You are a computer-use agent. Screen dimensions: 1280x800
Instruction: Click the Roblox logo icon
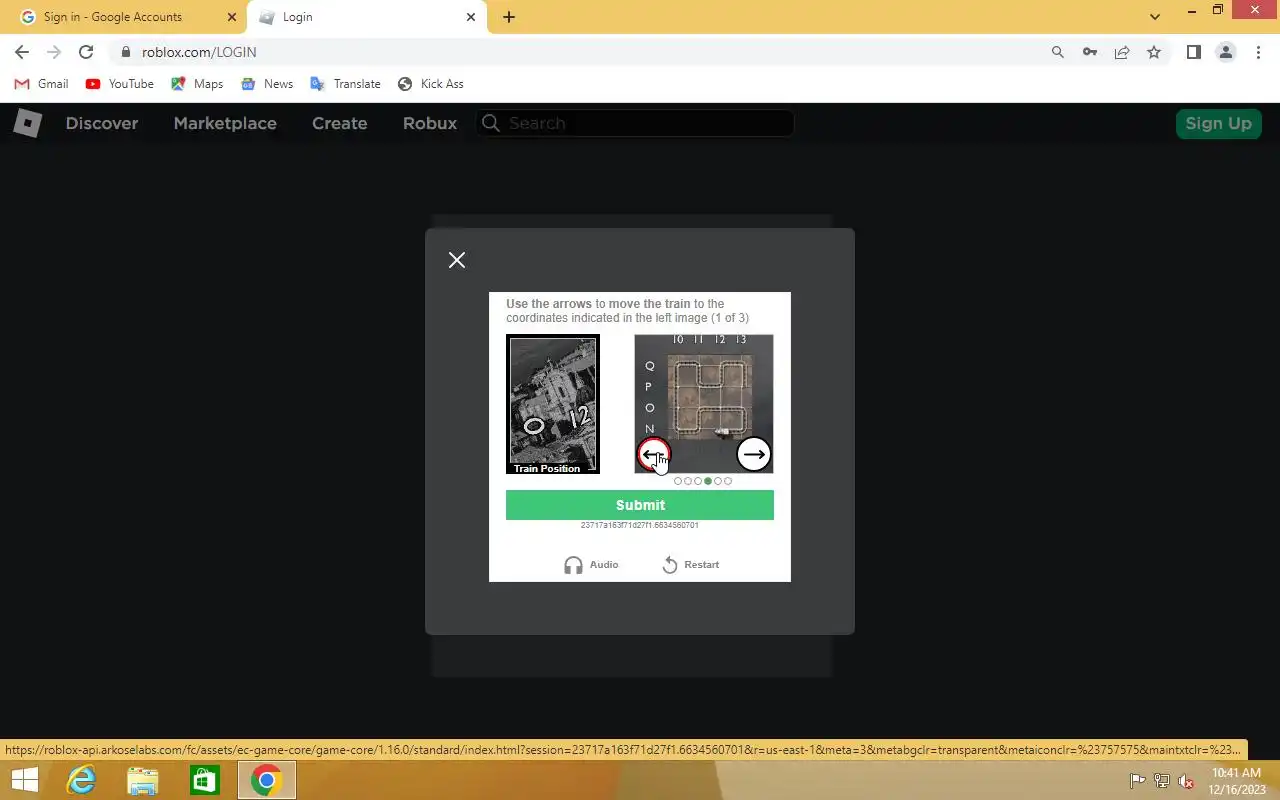(27, 123)
